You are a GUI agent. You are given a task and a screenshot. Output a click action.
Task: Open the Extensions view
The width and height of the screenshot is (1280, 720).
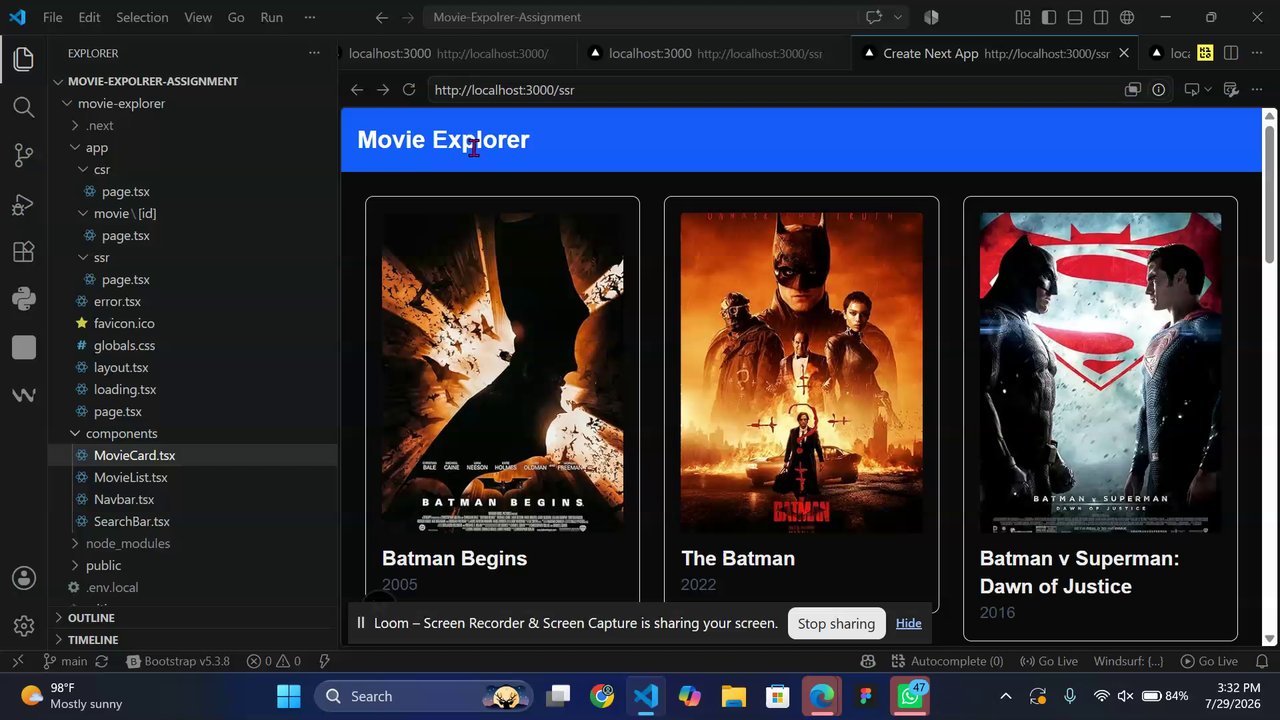24,251
